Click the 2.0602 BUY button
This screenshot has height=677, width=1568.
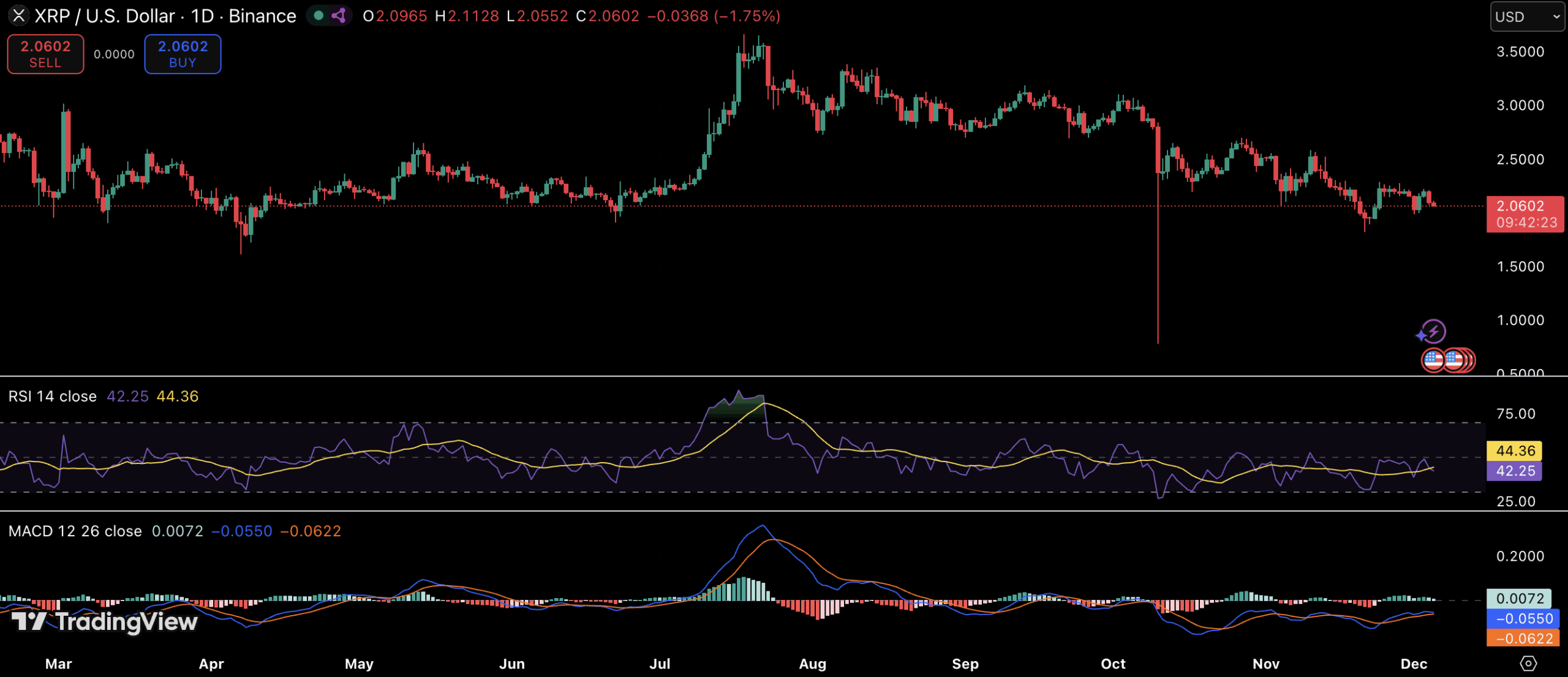183,54
